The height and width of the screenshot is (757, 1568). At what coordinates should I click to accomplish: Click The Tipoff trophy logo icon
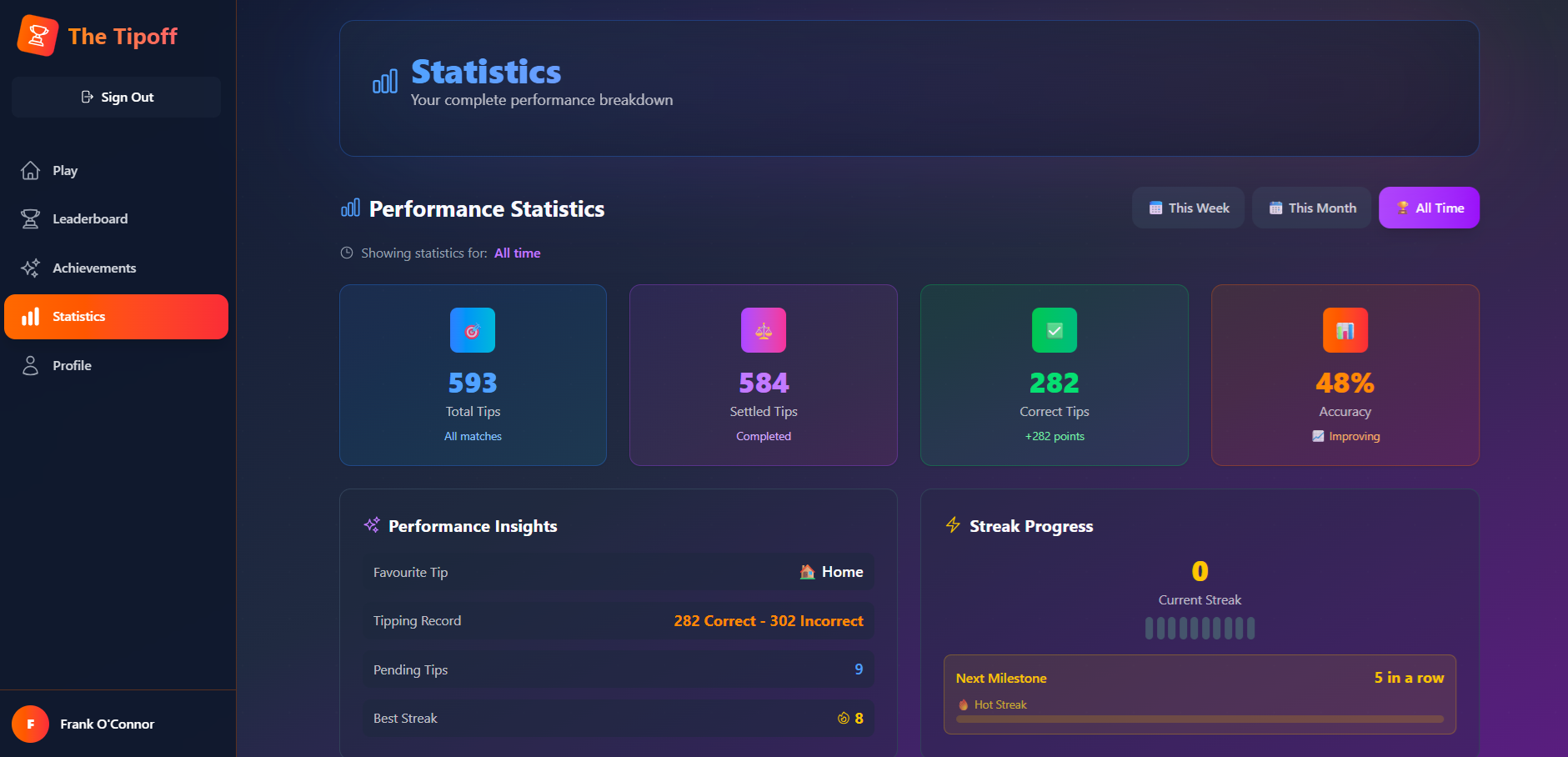[38, 36]
